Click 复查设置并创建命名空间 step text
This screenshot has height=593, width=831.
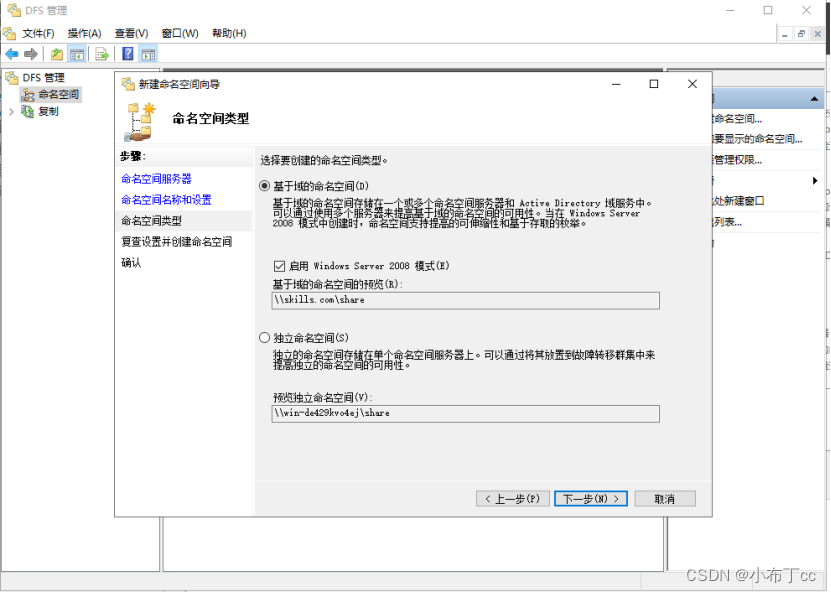tap(176, 242)
